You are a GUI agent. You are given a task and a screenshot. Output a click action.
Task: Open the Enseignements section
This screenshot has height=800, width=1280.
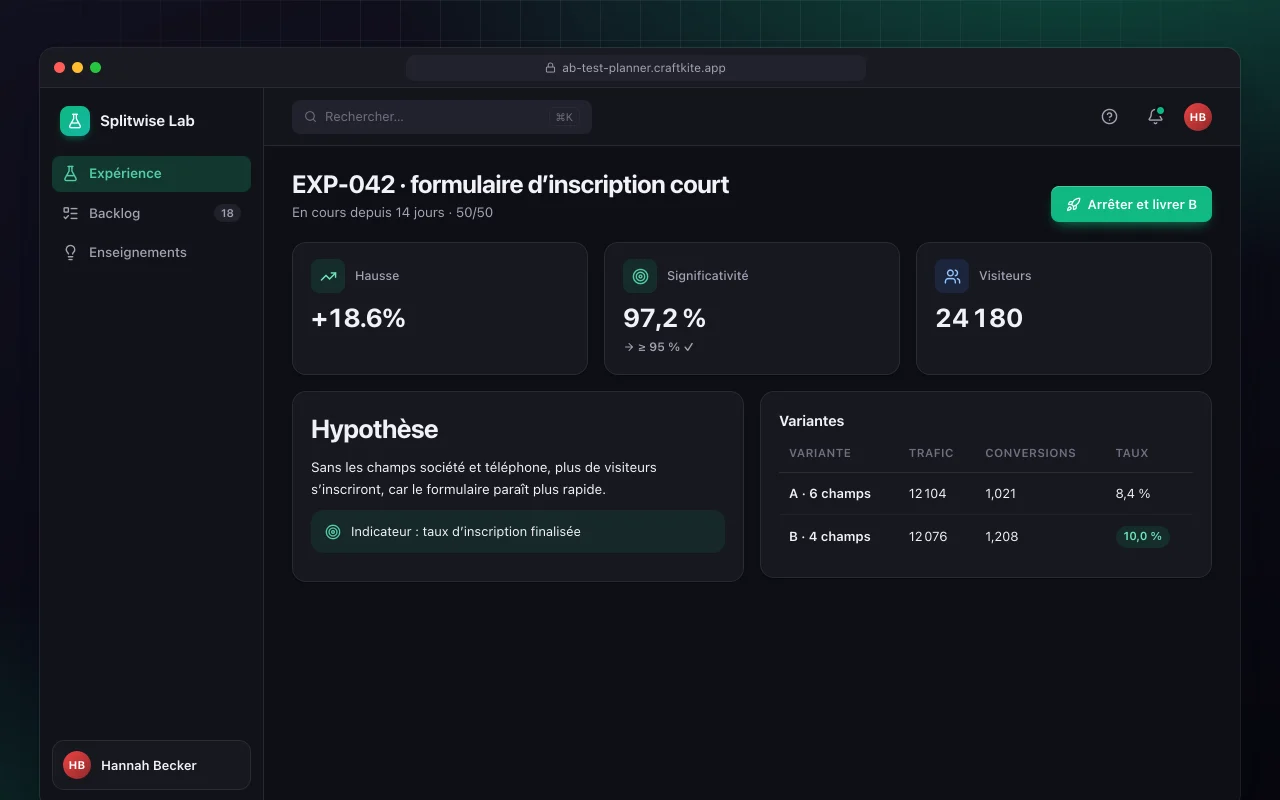(151, 253)
